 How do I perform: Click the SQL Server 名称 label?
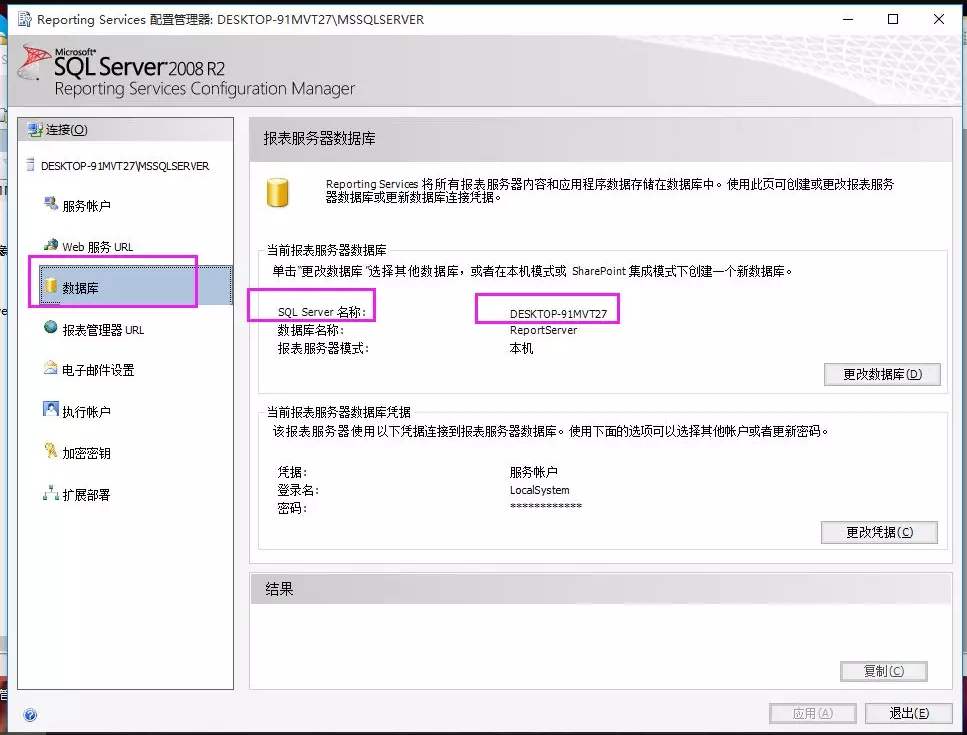coord(322,312)
